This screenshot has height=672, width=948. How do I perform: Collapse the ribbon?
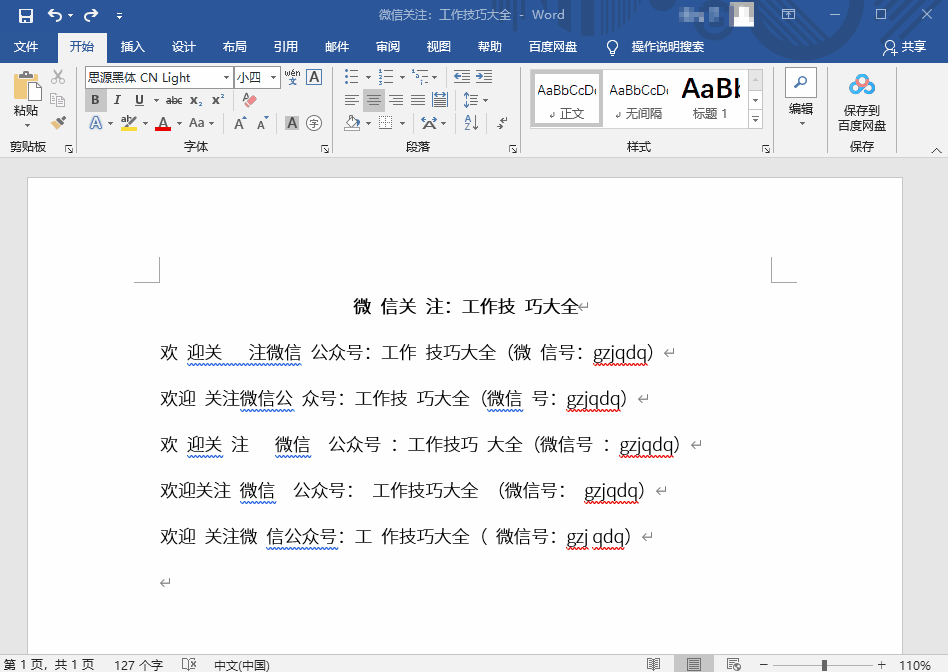click(936, 149)
